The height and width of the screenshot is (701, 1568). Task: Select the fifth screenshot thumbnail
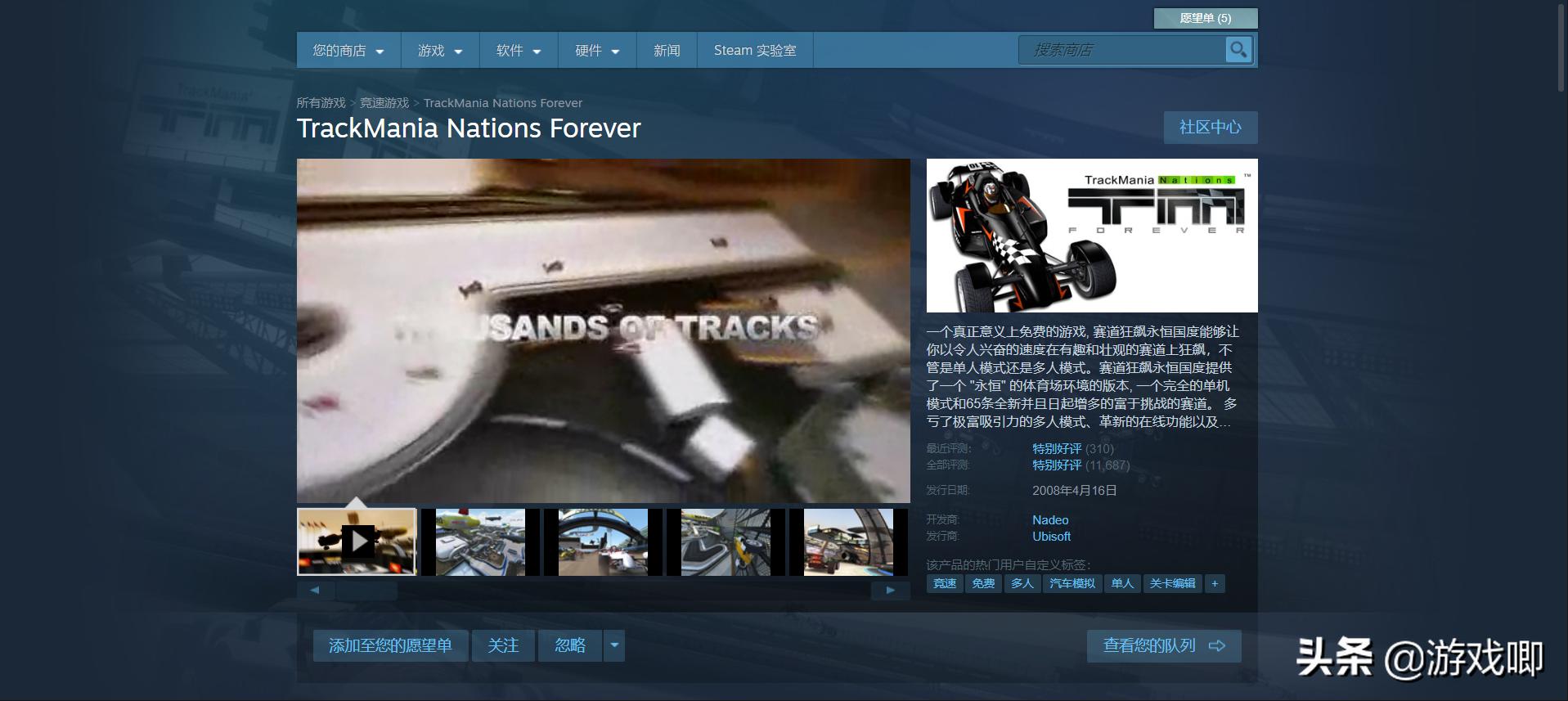848,541
